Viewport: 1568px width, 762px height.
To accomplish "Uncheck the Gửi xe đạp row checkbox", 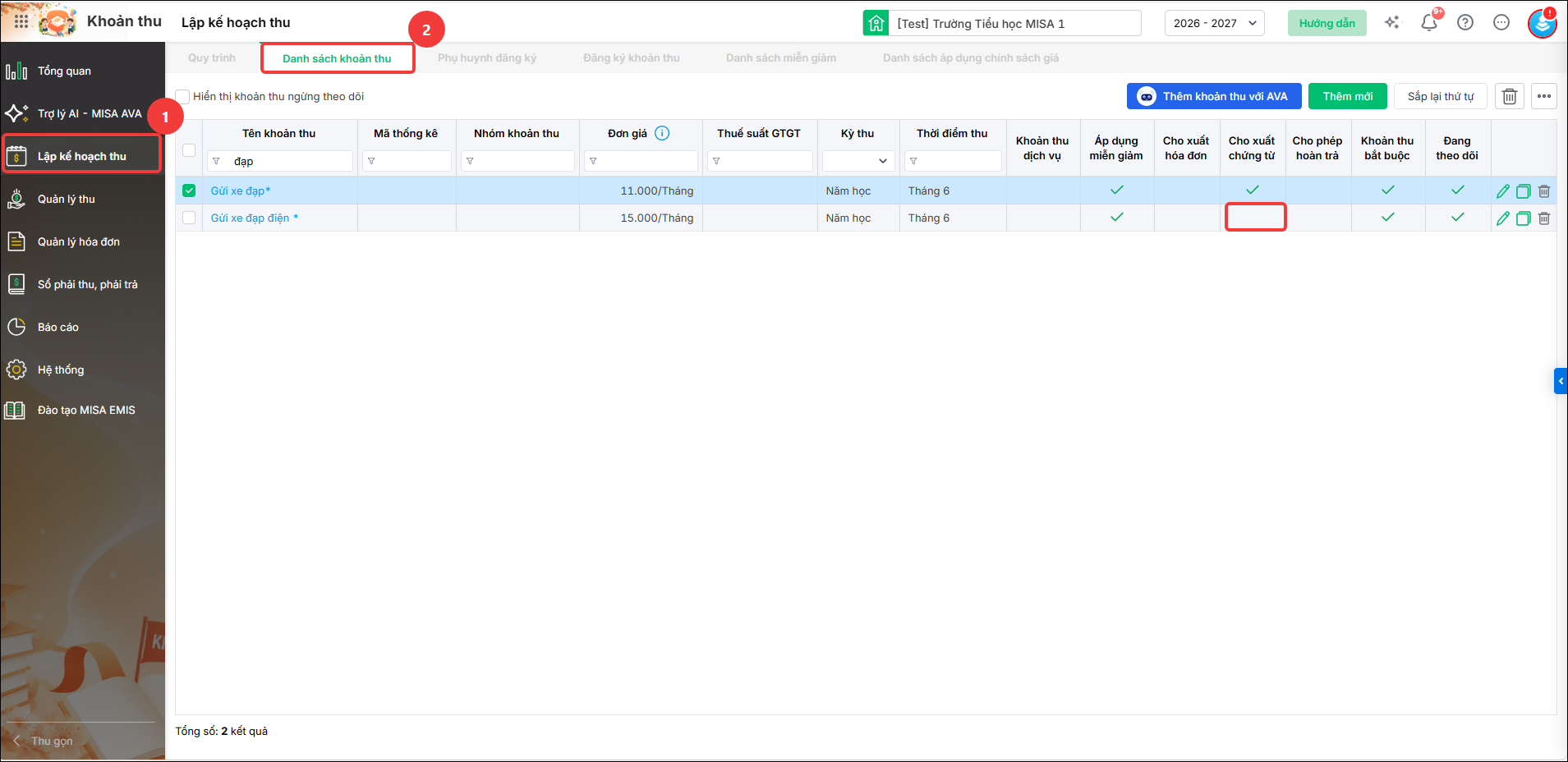I will pyautogui.click(x=189, y=190).
